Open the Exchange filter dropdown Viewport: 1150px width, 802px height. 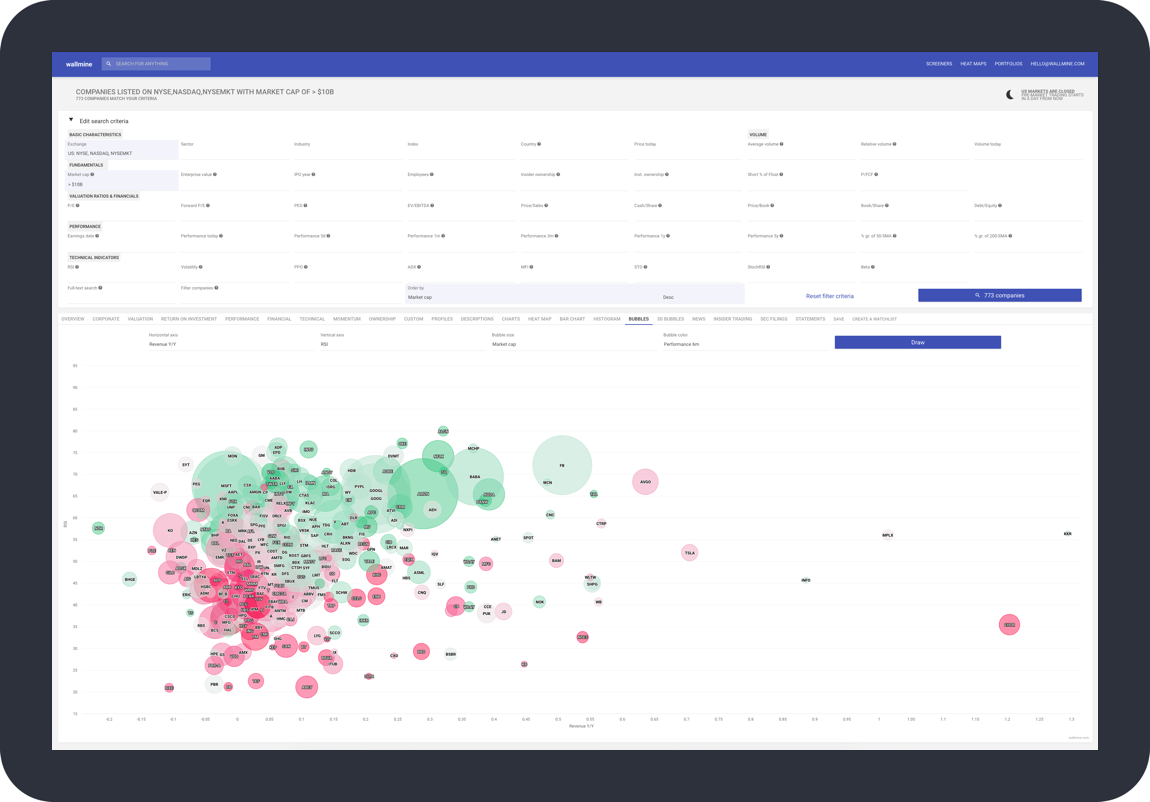[x=122, y=150]
